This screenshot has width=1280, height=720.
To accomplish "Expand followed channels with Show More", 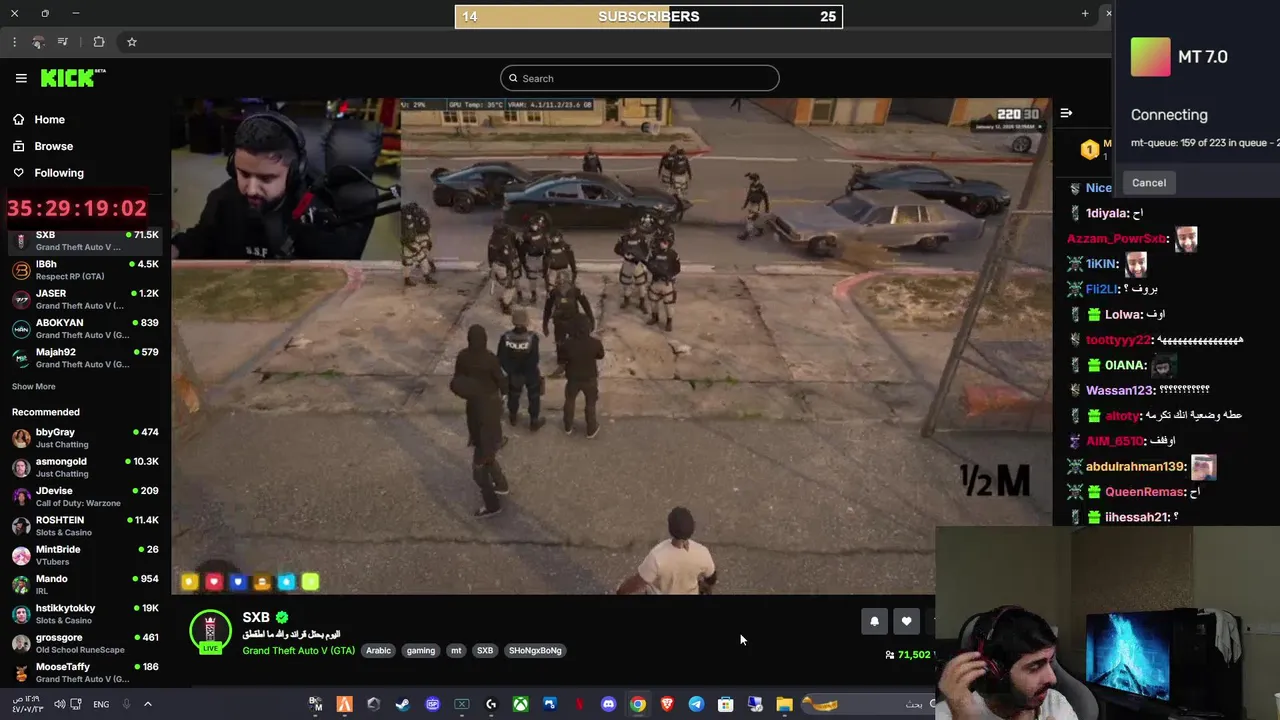I will tap(34, 386).
